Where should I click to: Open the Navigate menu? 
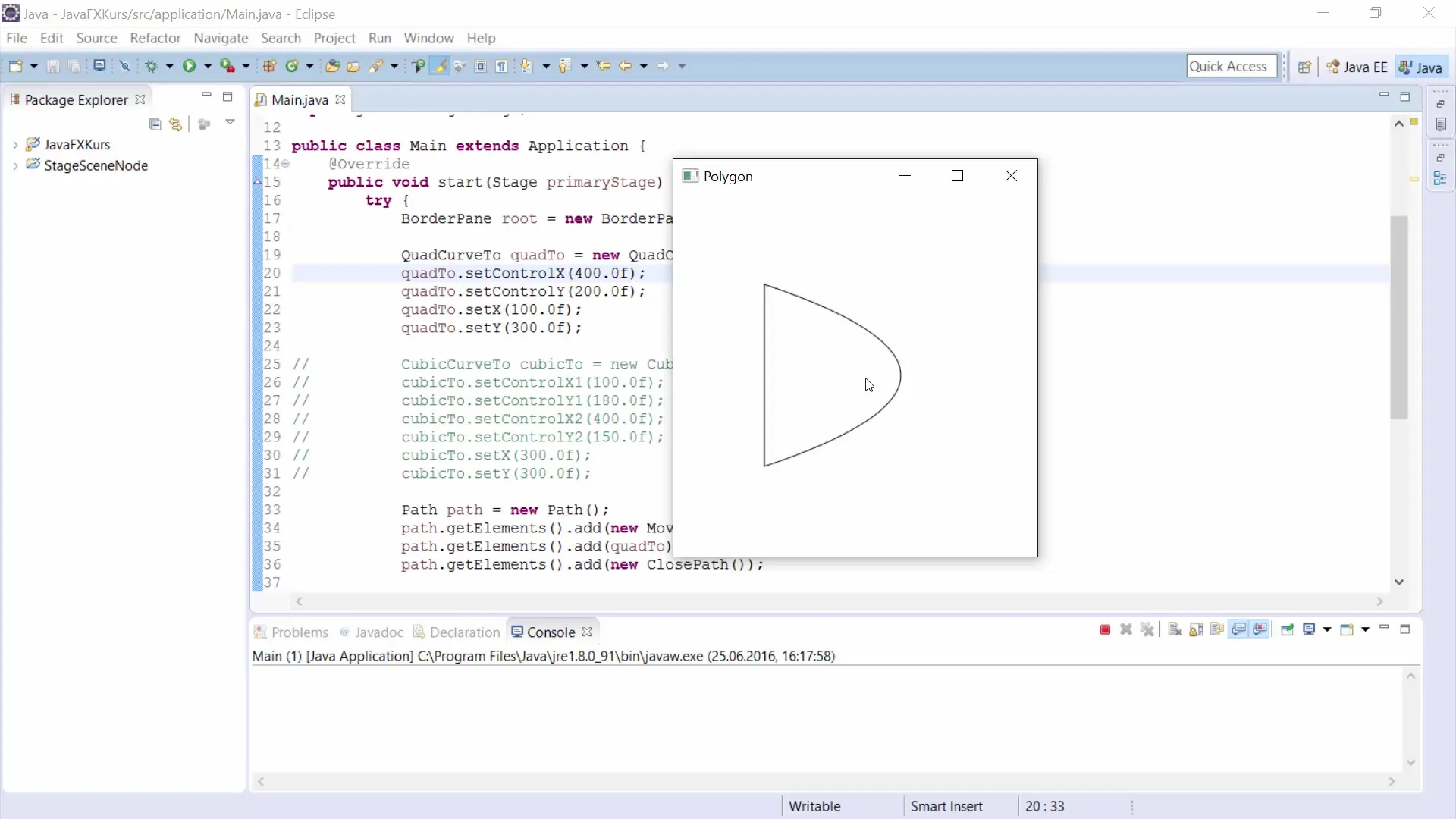click(221, 38)
